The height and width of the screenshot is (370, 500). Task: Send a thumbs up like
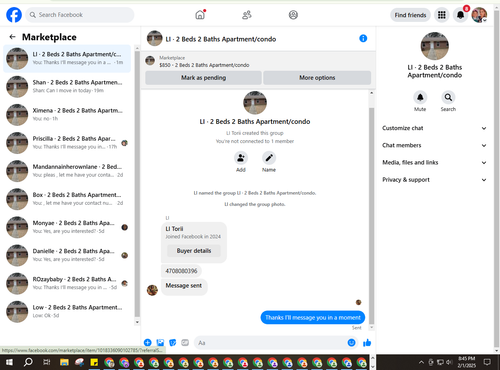pos(367,343)
